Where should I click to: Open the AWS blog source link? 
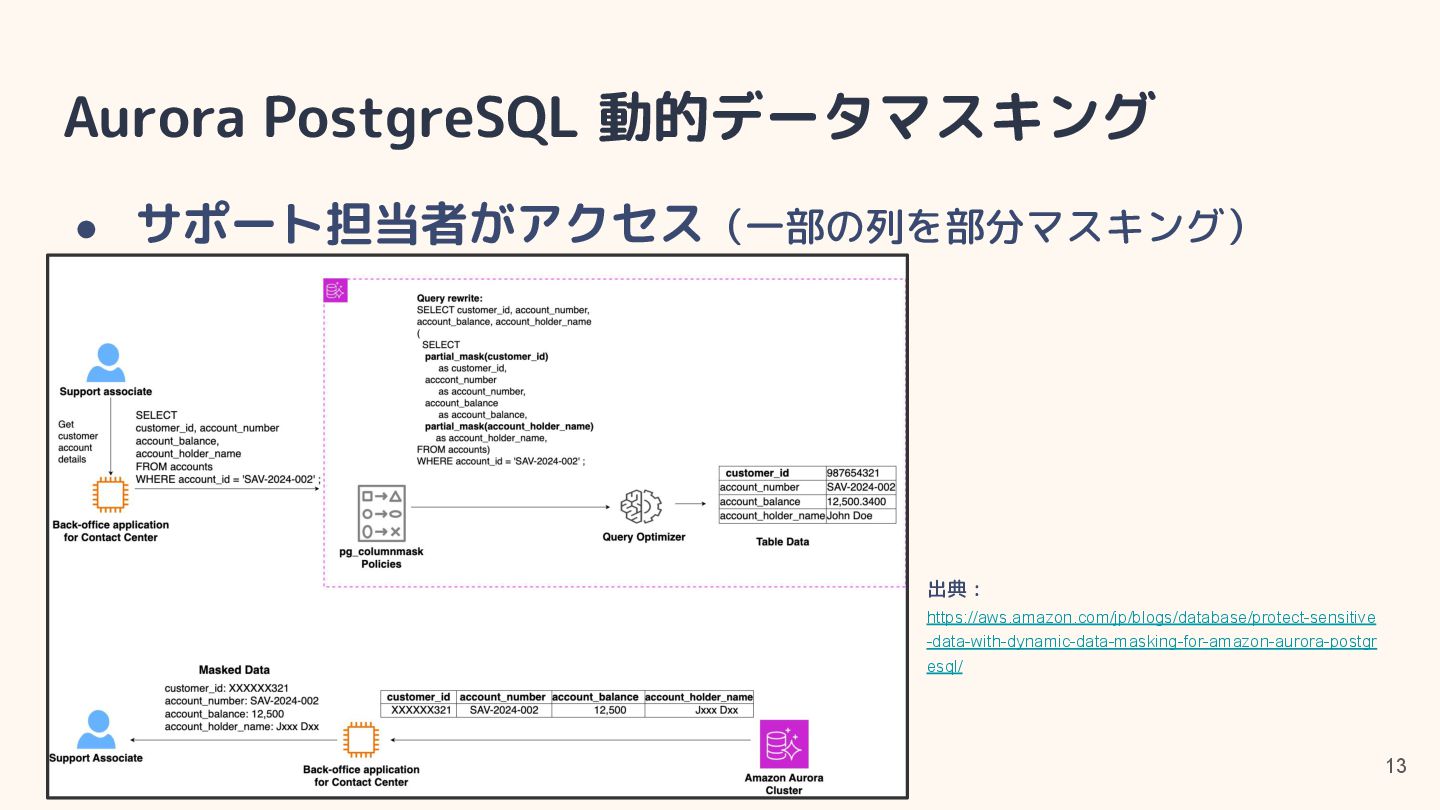coord(1151,642)
